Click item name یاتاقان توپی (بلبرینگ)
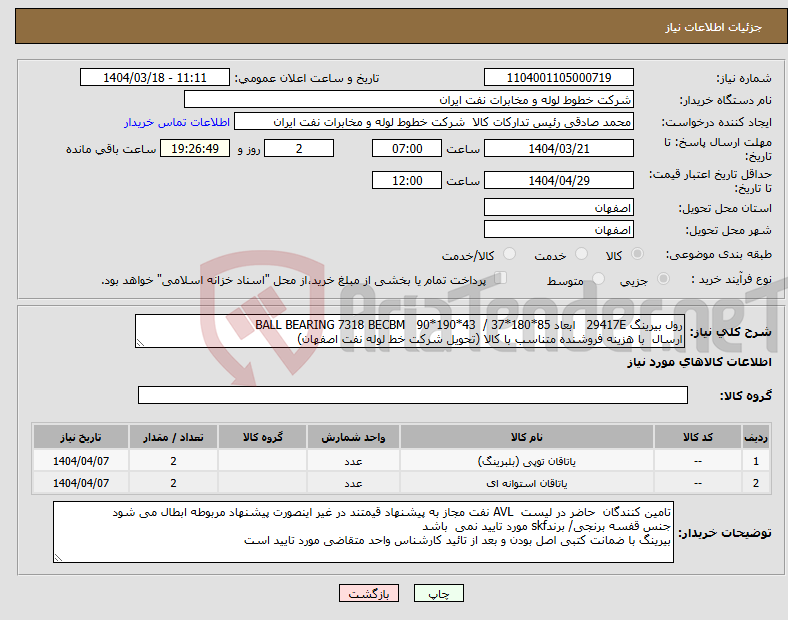 click(x=527, y=461)
